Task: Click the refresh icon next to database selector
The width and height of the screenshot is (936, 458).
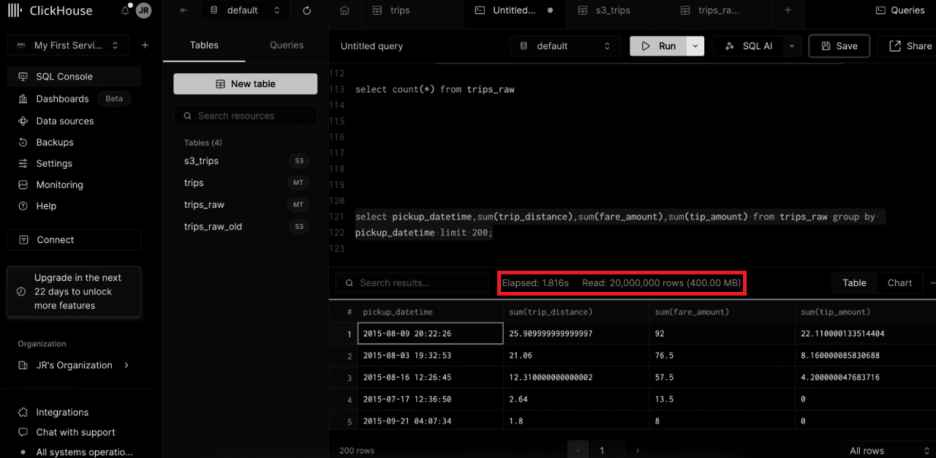Action: pos(307,10)
